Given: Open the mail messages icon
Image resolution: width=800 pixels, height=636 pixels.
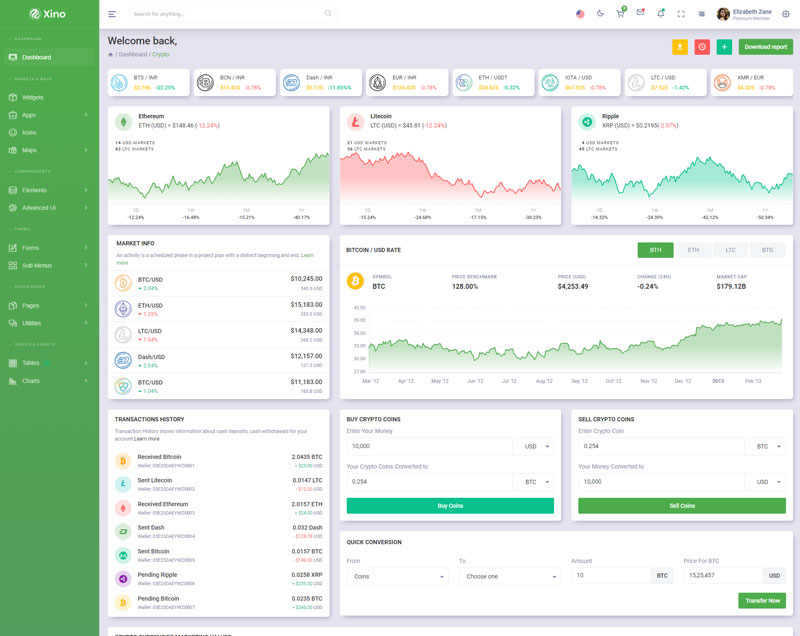Looking at the screenshot, I should tap(640, 14).
